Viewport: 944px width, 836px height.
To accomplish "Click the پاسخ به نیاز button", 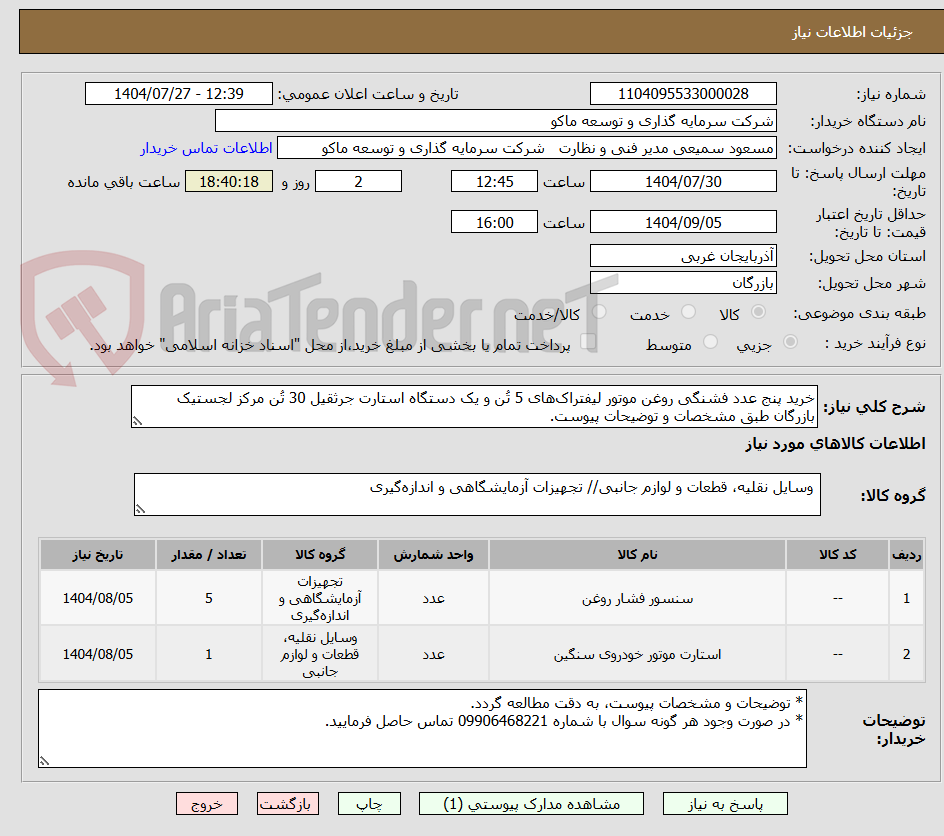I will click(725, 803).
